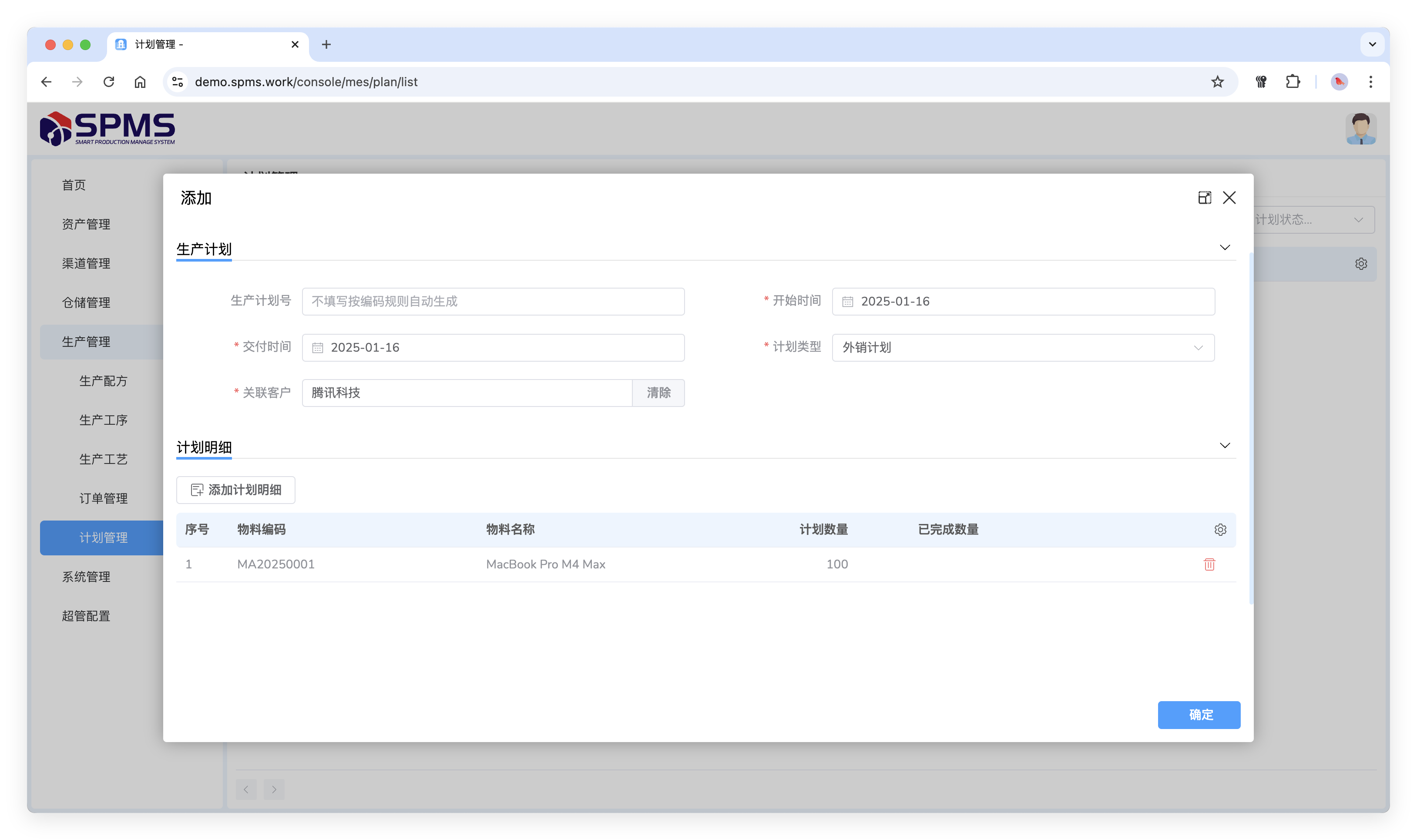1417x840 pixels.
Task: Click the red trash icon for MA20250001
Action: click(1209, 564)
